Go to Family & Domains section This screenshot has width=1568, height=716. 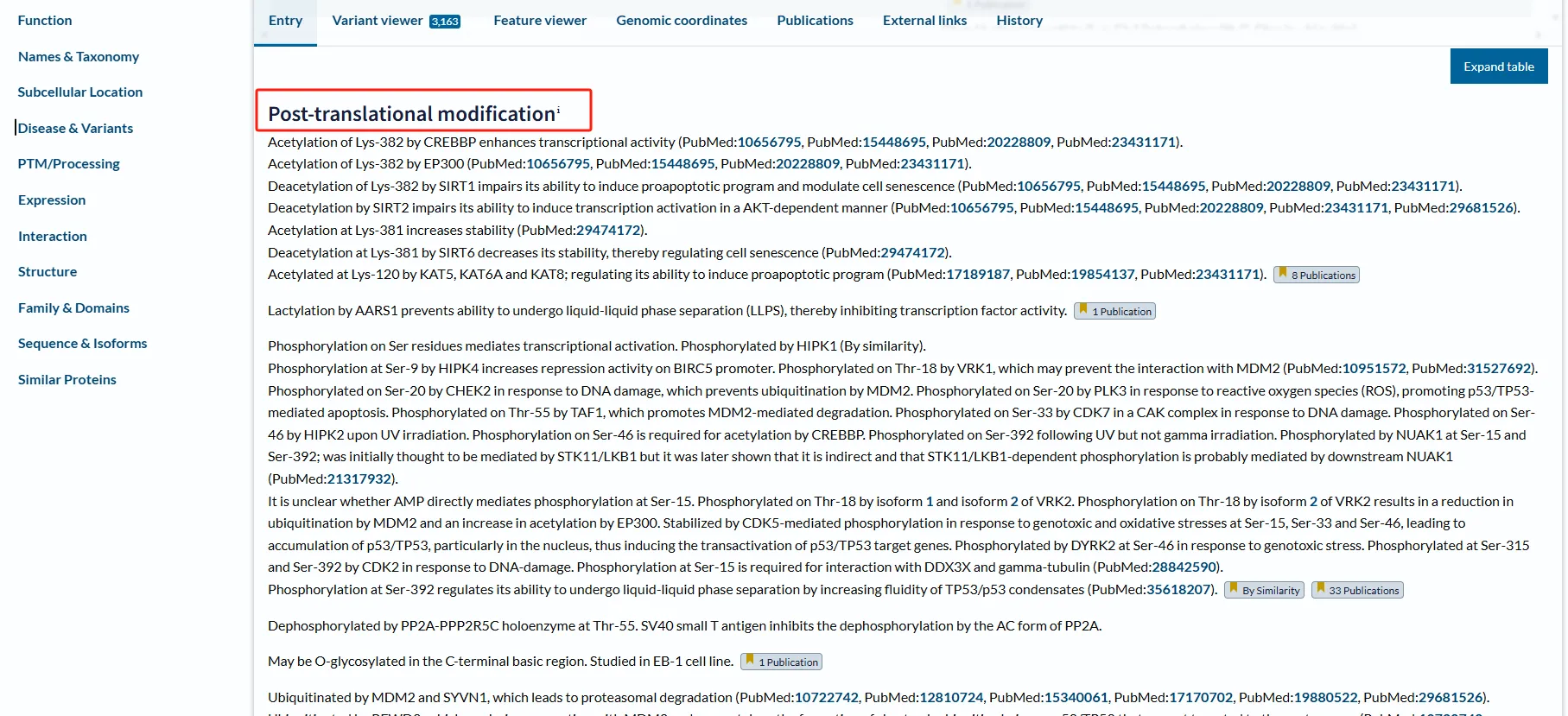point(73,308)
